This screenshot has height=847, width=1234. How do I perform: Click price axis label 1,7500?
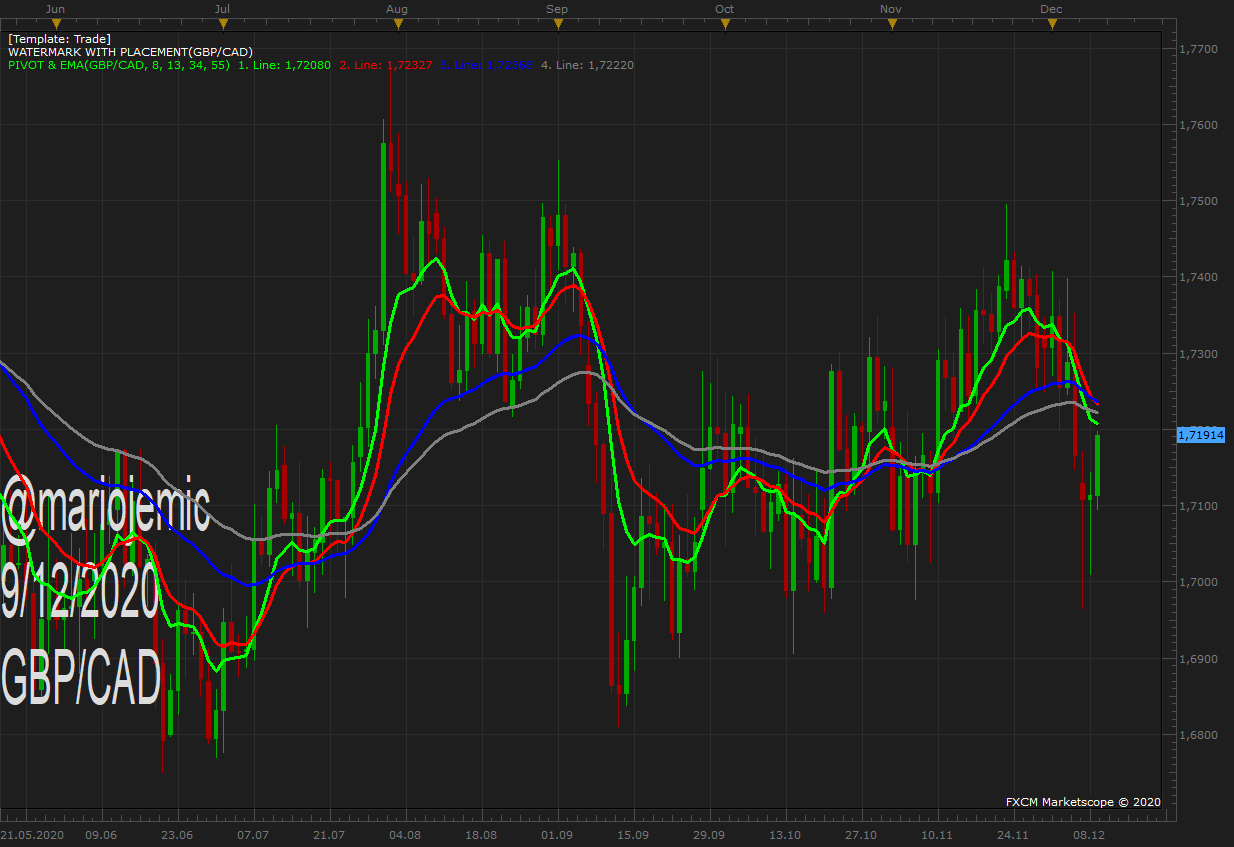[x=1198, y=201]
